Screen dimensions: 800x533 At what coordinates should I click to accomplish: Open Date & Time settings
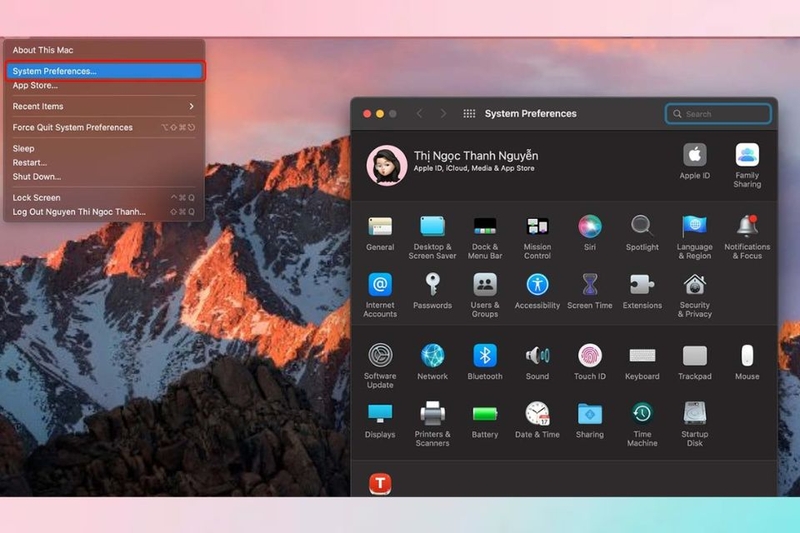(537, 420)
